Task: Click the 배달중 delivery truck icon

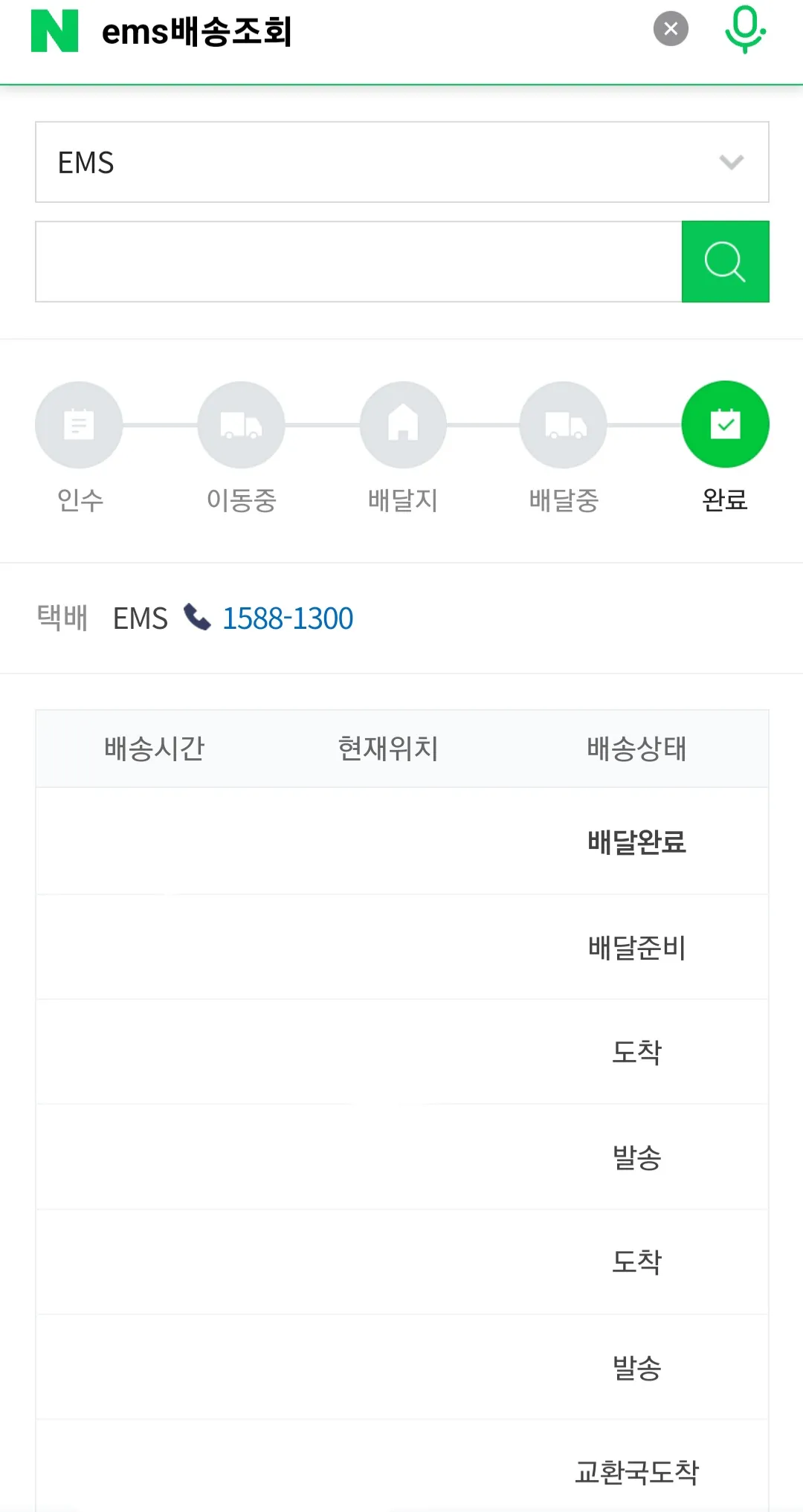Action: (563, 424)
